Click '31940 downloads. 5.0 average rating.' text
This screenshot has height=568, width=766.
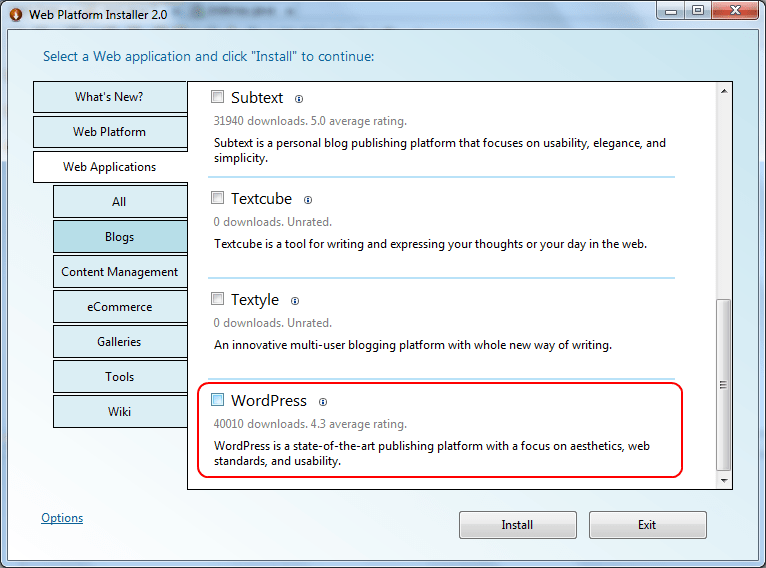tap(310, 121)
